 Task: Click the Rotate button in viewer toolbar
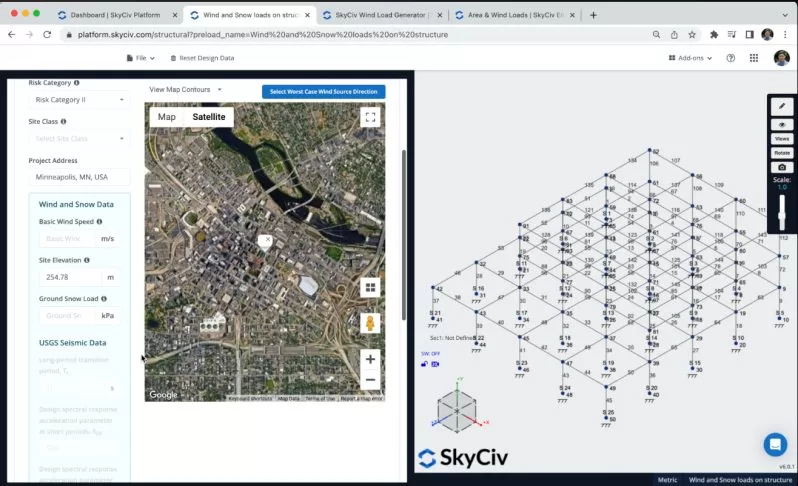[x=782, y=153]
